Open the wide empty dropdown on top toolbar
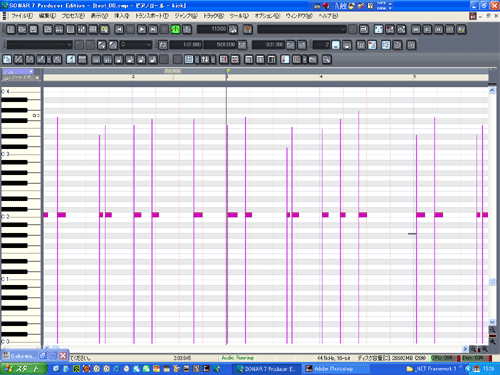 click(302, 29)
